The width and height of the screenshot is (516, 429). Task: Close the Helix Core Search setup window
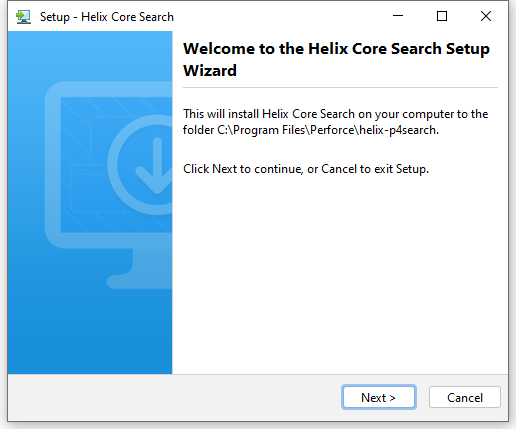point(486,16)
